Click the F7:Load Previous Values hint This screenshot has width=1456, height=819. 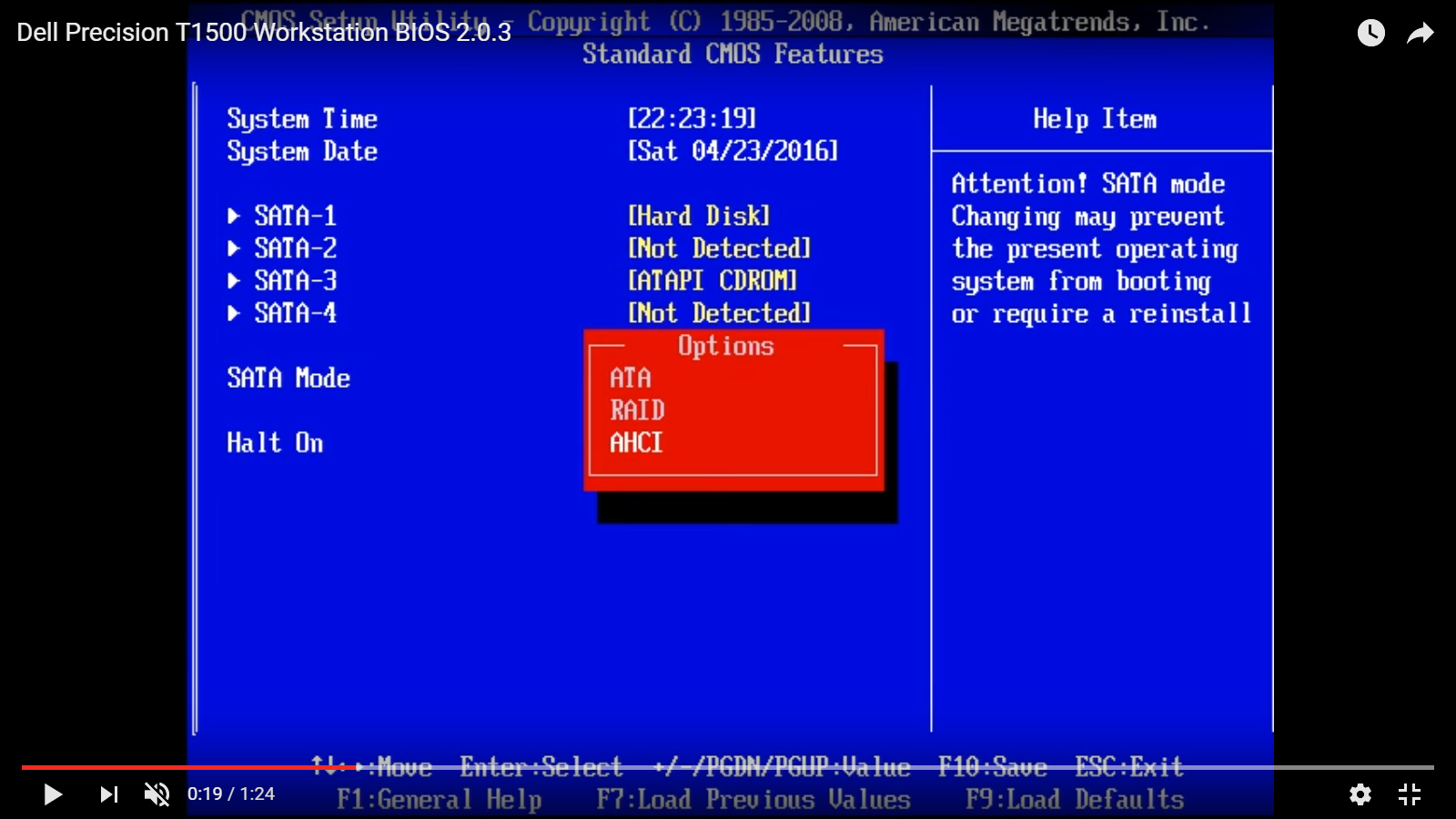(x=753, y=800)
